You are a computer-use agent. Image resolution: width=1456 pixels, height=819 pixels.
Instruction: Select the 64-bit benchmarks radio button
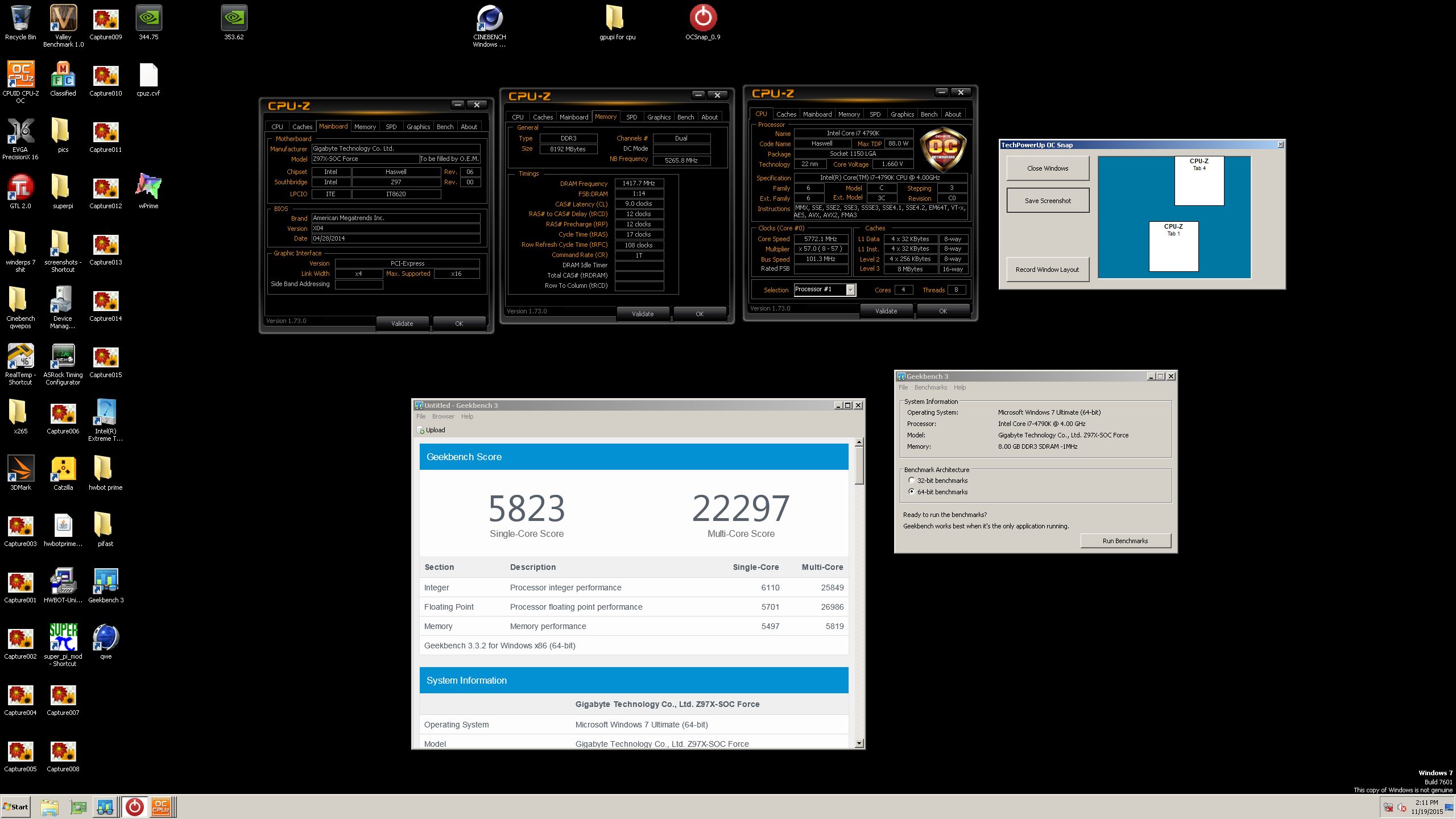click(912, 492)
